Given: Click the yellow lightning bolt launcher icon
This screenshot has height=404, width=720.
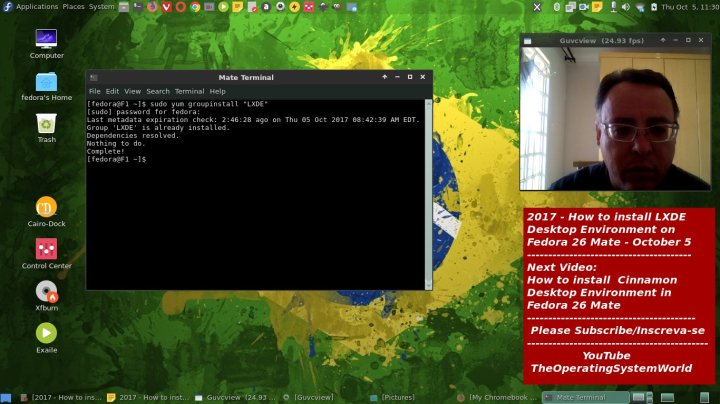Looking at the screenshot, I should tap(294, 7).
